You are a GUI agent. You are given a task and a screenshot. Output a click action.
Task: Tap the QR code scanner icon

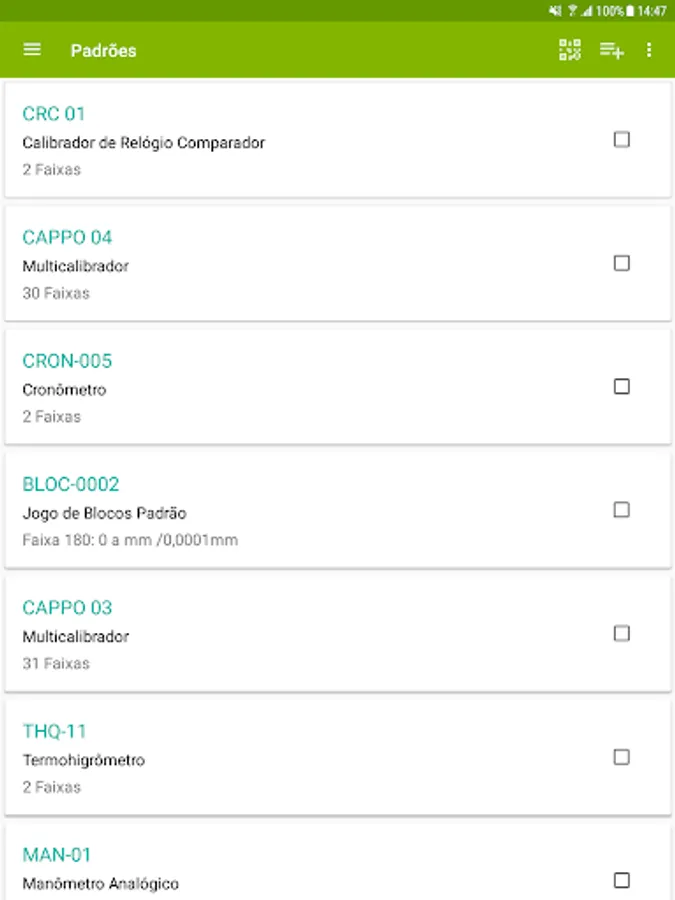569,50
